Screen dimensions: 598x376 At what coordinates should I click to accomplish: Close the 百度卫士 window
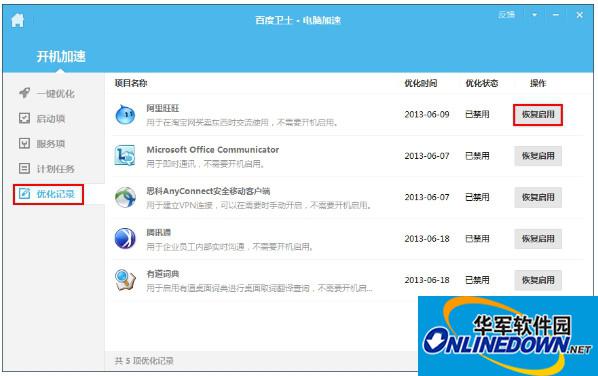(x=579, y=15)
